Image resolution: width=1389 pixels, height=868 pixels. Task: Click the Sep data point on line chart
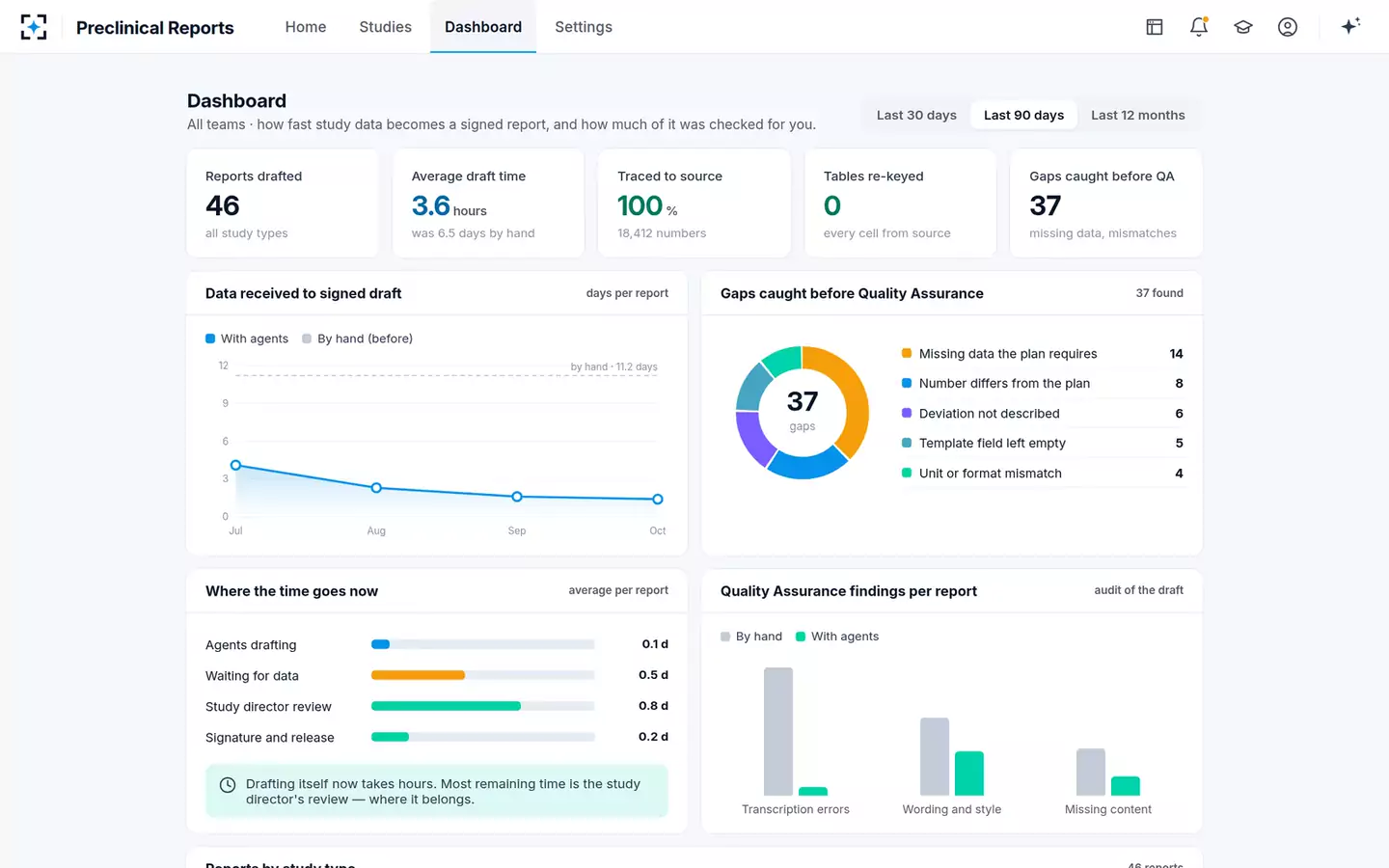click(x=517, y=497)
